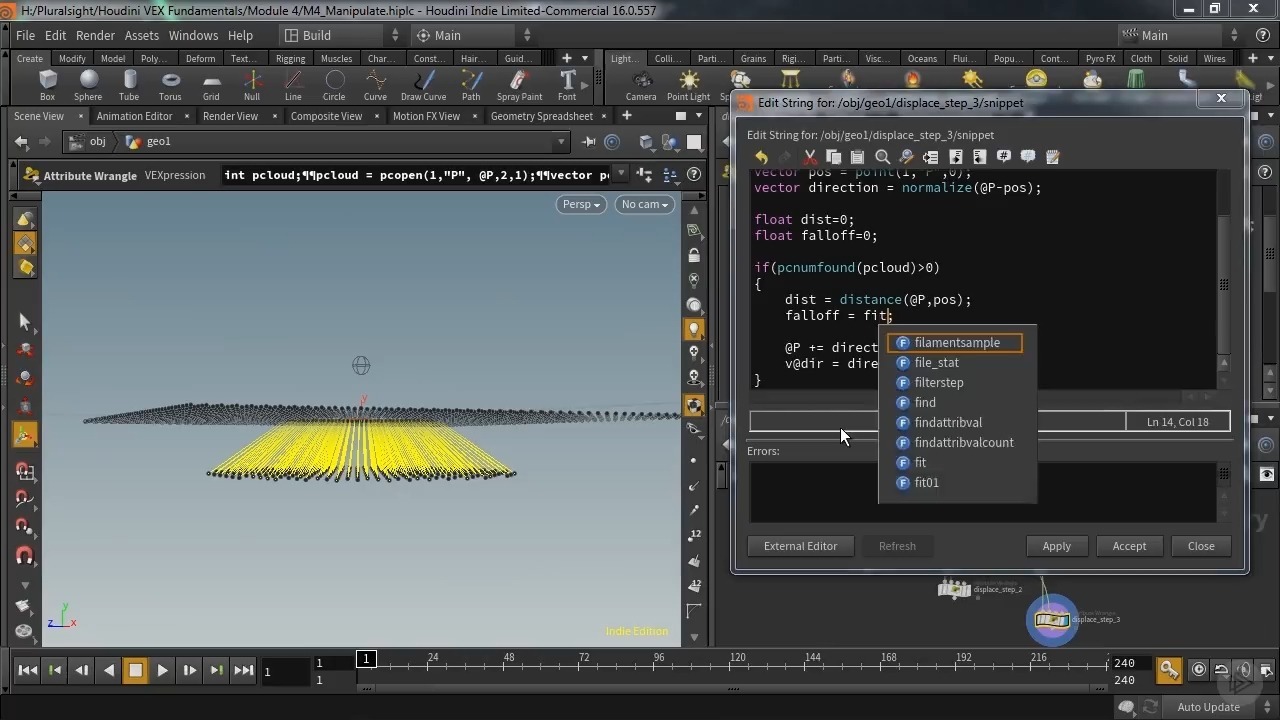Toggle the viewport lighting bulb icon
This screenshot has height=720, width=1280.
(x=694, y=329)
